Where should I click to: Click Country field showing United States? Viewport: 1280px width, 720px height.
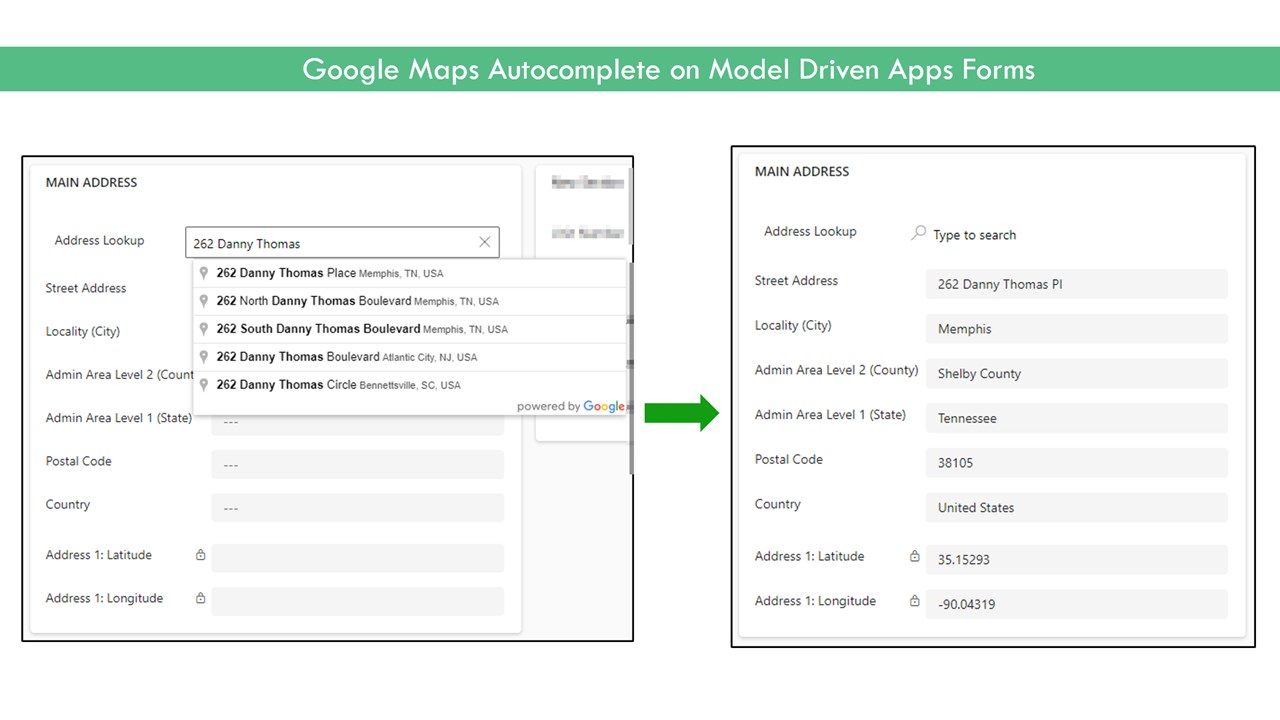(x=1076, y=507)
